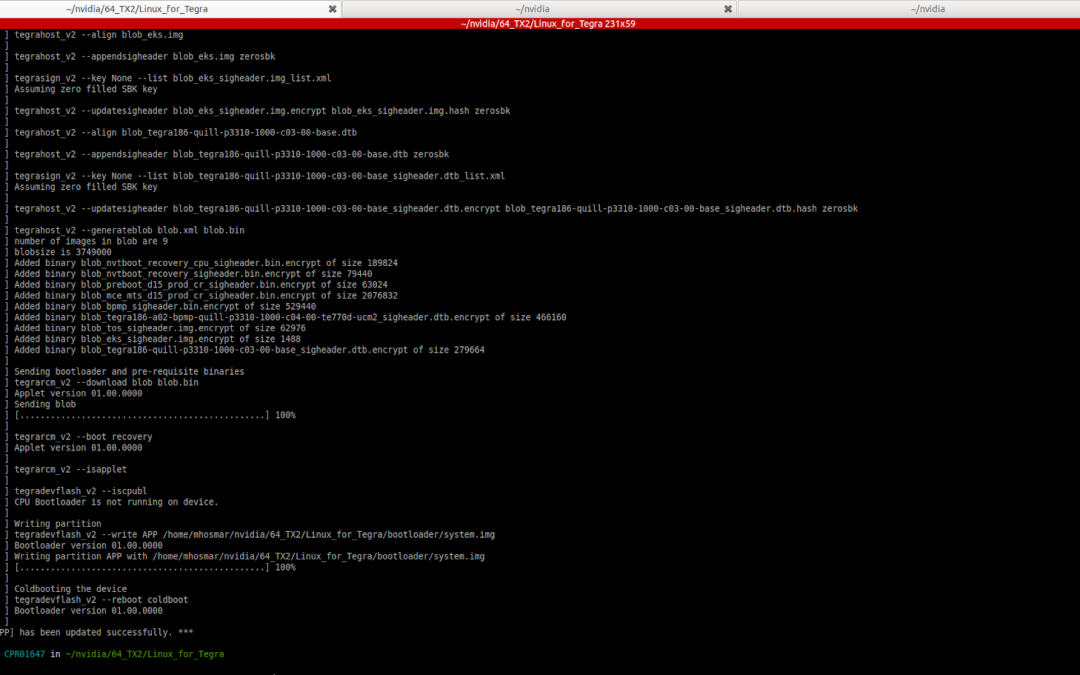Click the 'Coldbooting the device' line
This screenshot has width=1080, height=675.
[x=71, y=589]
